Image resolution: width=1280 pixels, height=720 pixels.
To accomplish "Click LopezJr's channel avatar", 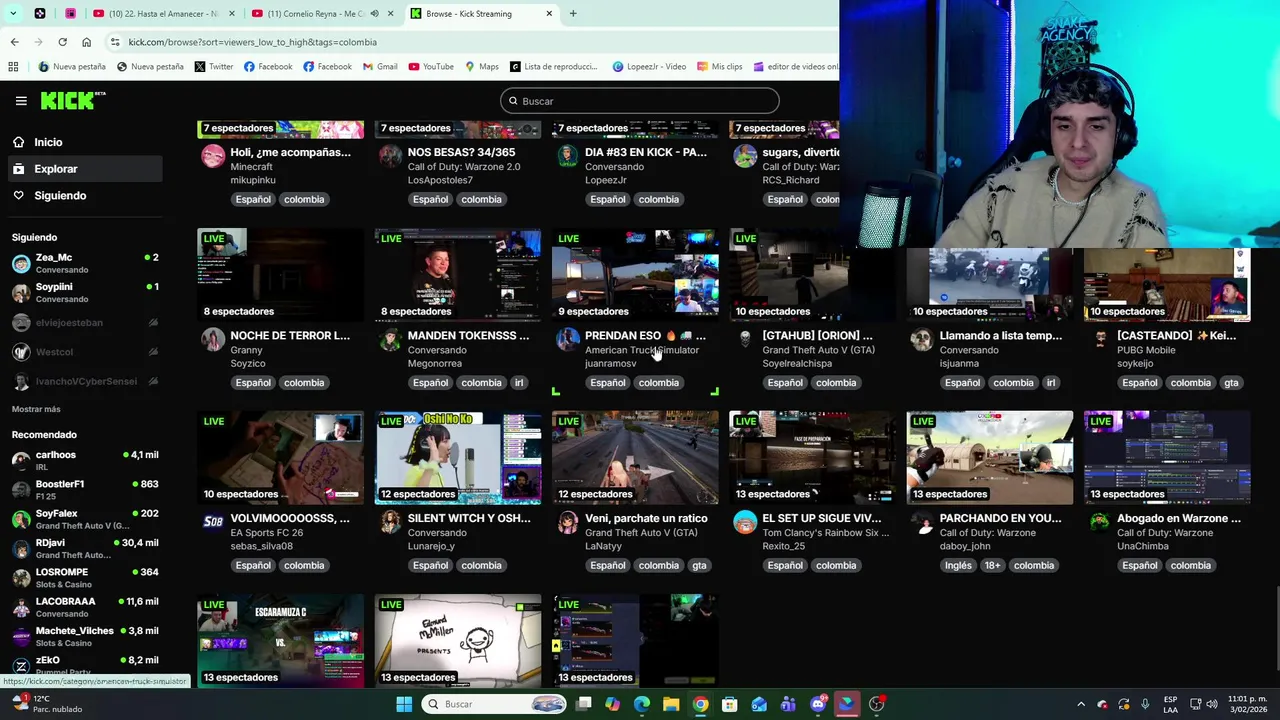I will pyautogui.click(x=568, y=156).
